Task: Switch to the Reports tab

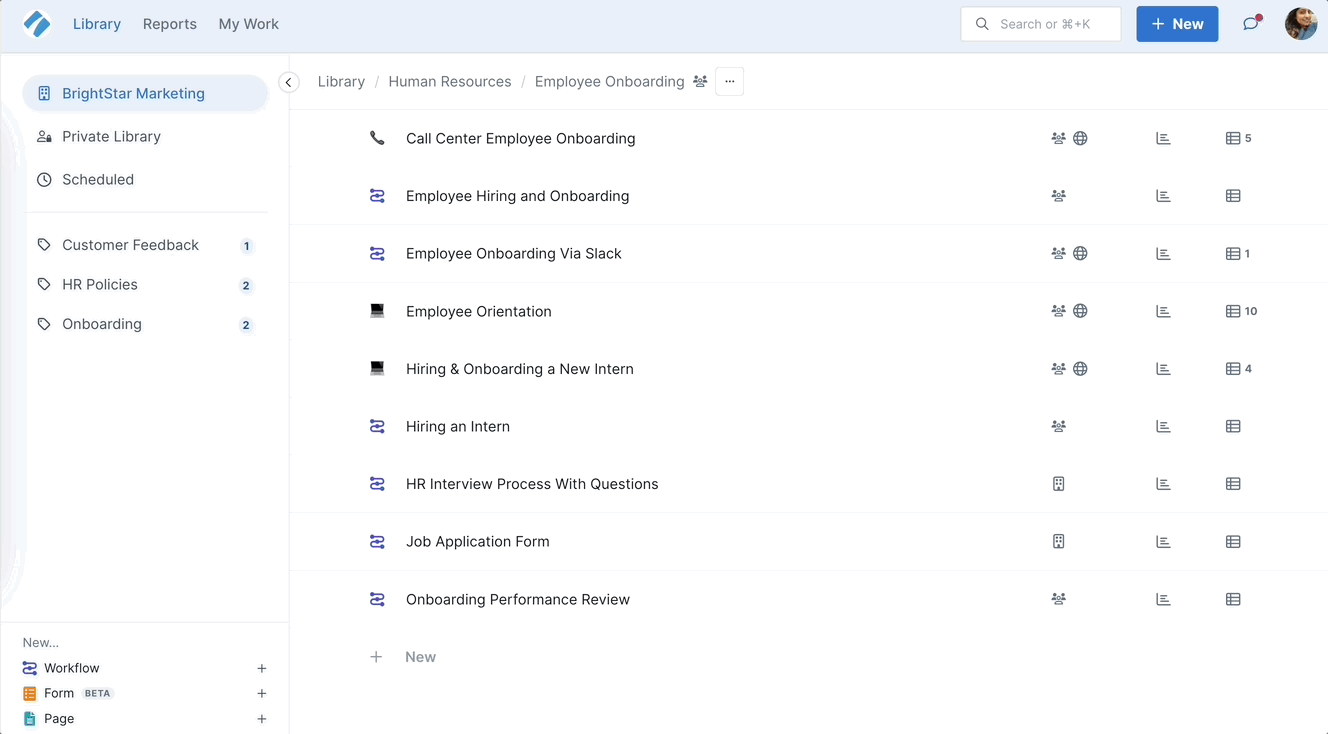Action: click(170, 24)
